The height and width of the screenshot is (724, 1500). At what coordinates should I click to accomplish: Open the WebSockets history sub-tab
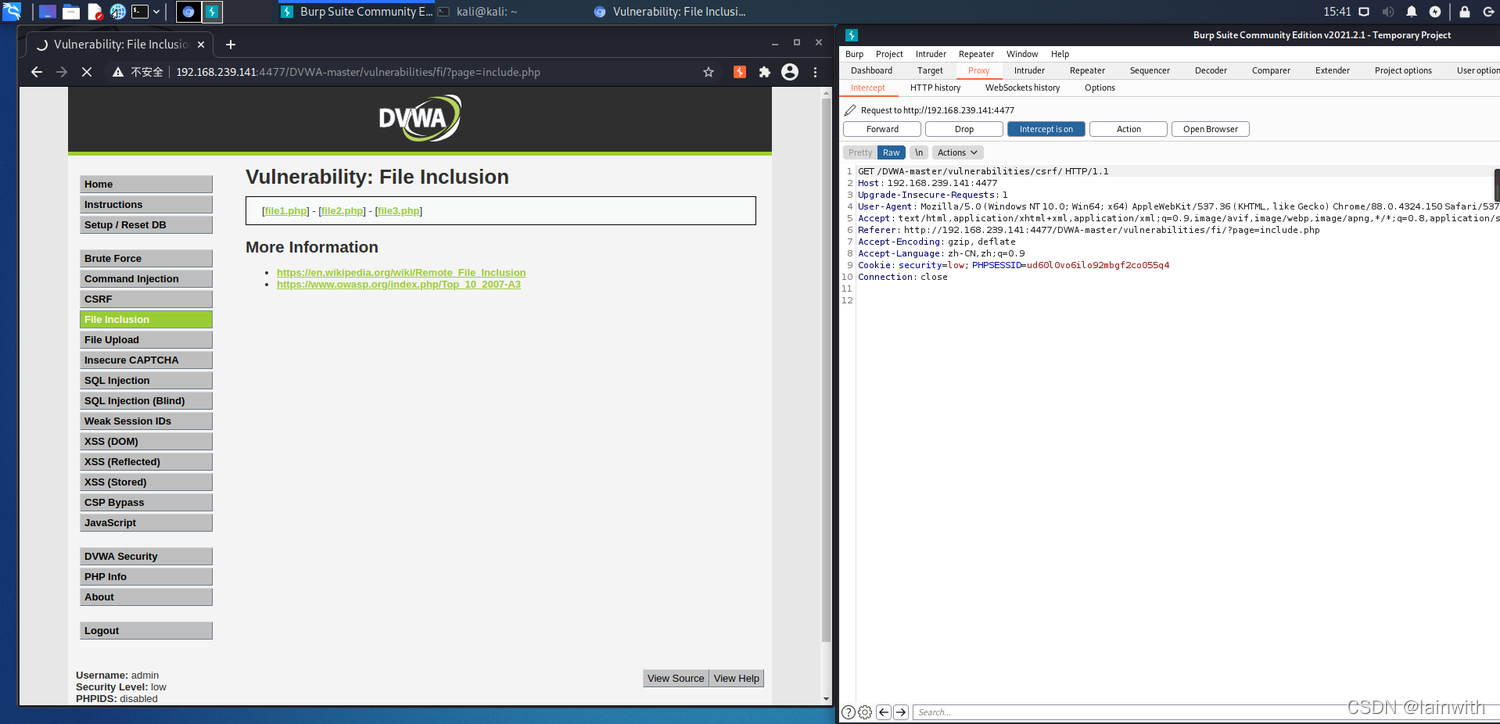1023,88
